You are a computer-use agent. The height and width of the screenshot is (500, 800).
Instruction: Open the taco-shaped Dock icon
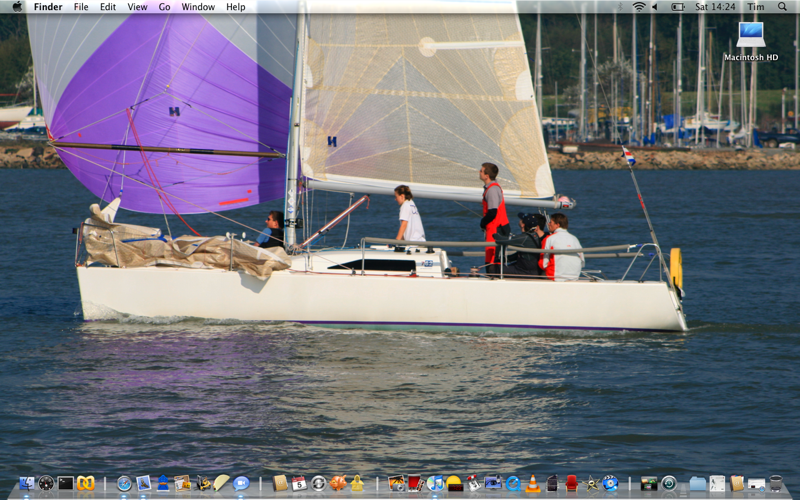(x=221, y=483)
